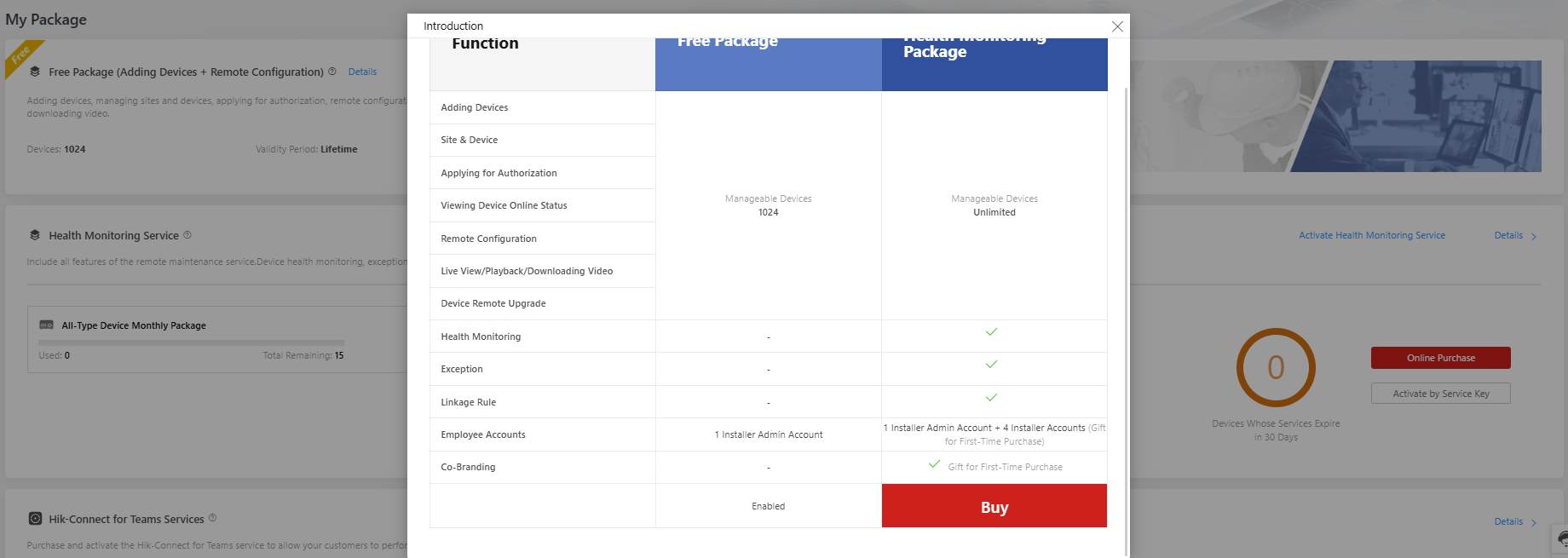
Task: Click the Online Purchase button
Action: (1440, 358)
